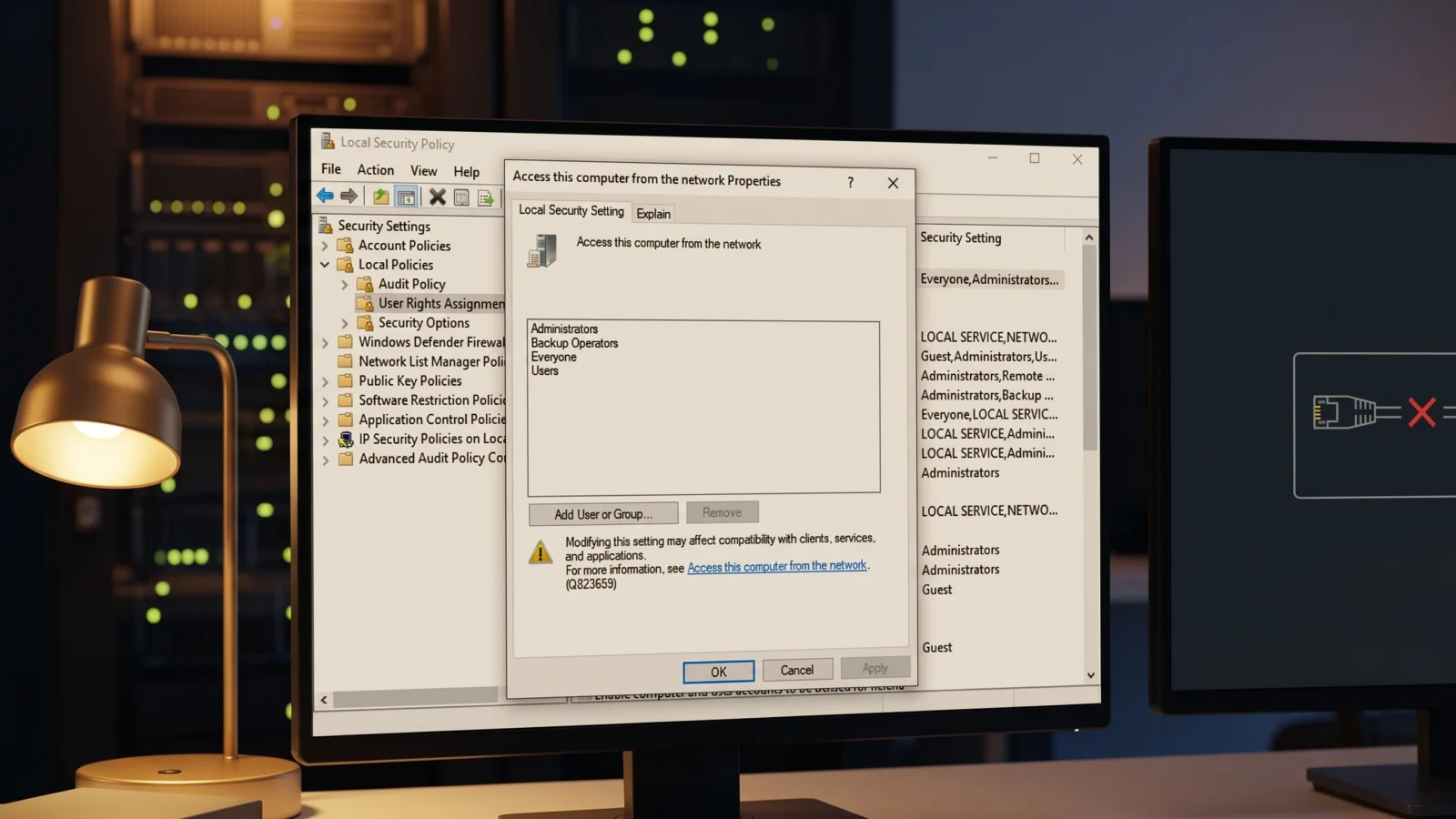Click the vertical scrollbar thumb in the policy list
Screen dimensions: 1456x819
pyautogui.click(x=1089, y=348)
